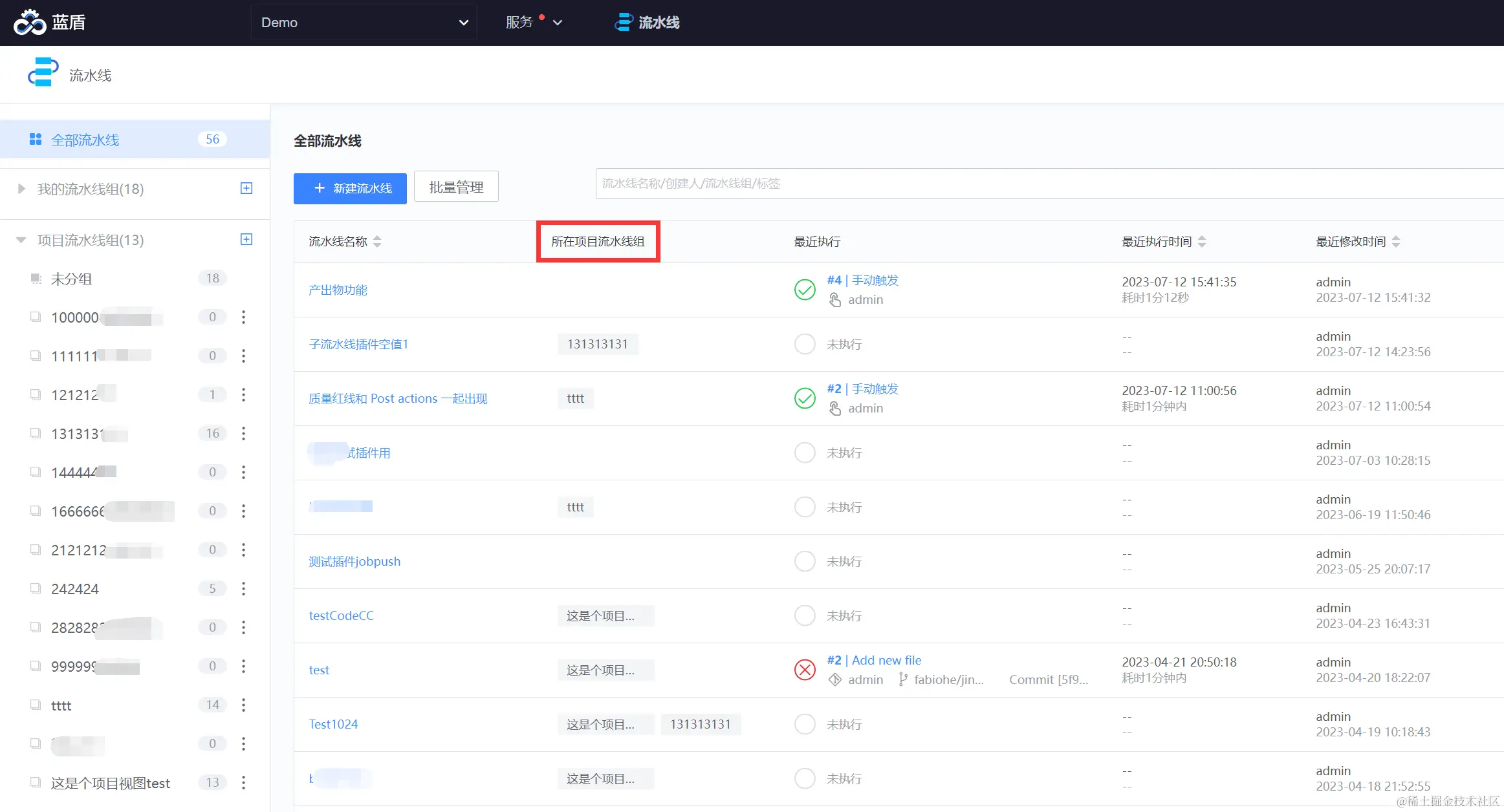Sort by 最近修改时间 column

click(1396, 241)
